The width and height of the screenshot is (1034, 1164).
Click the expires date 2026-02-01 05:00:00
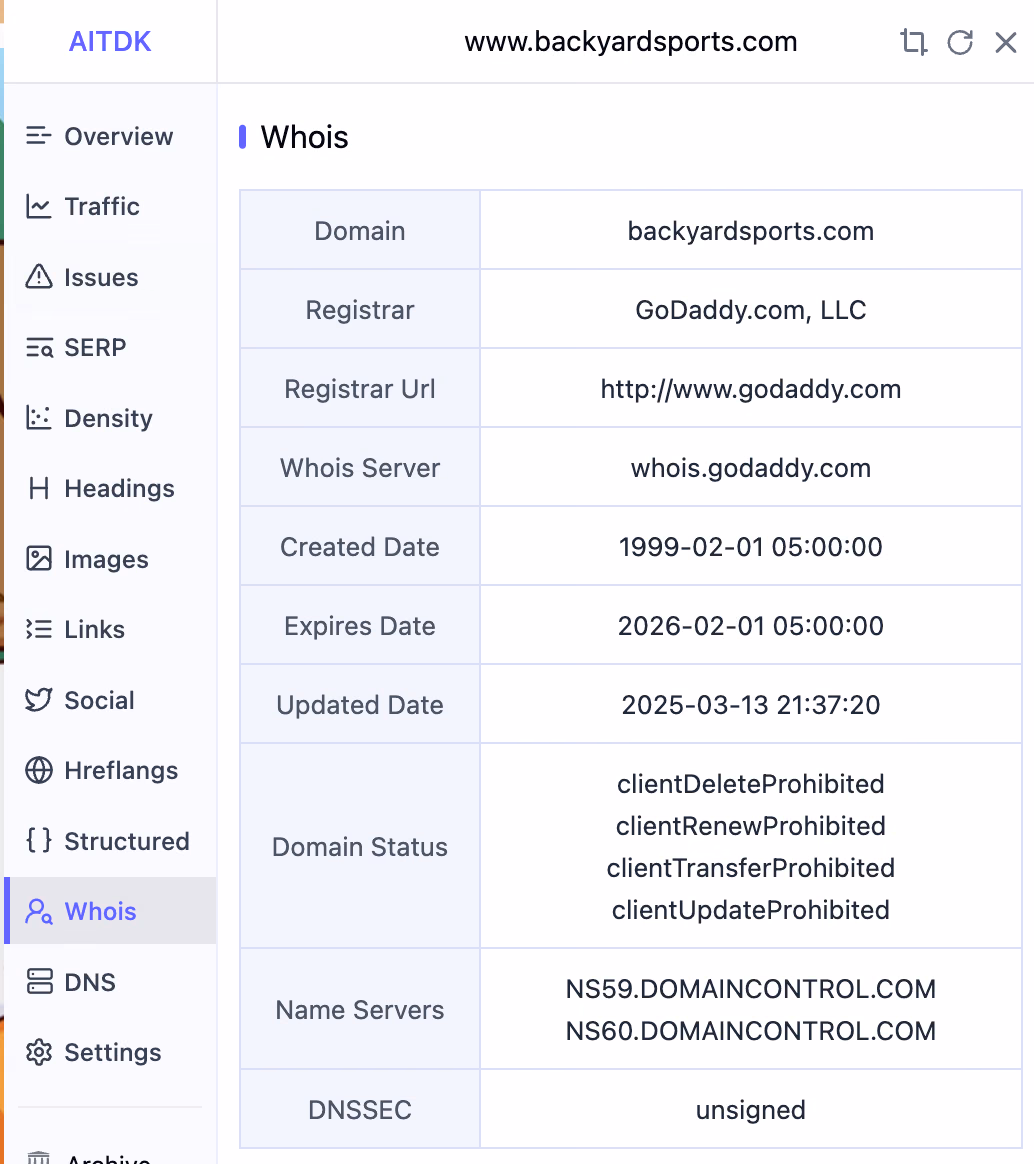pyautogui.click(x=750, y=626)
